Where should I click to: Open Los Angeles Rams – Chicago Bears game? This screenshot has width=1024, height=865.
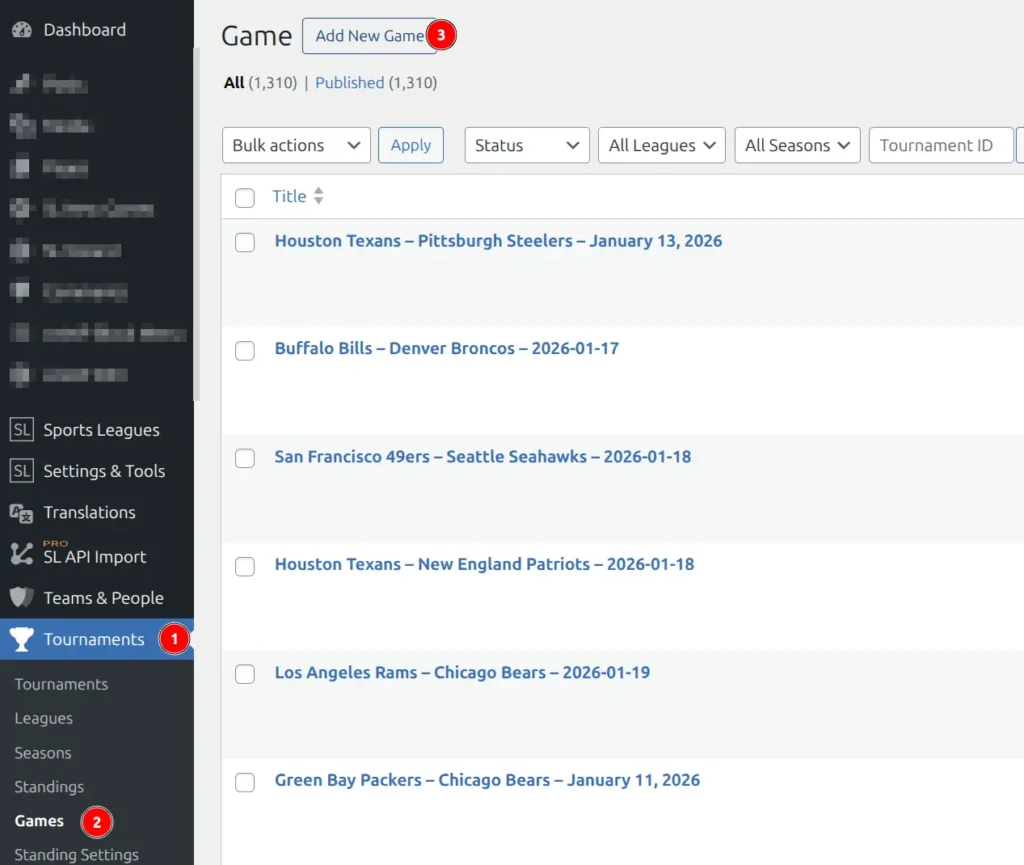[x=462, y=672]
